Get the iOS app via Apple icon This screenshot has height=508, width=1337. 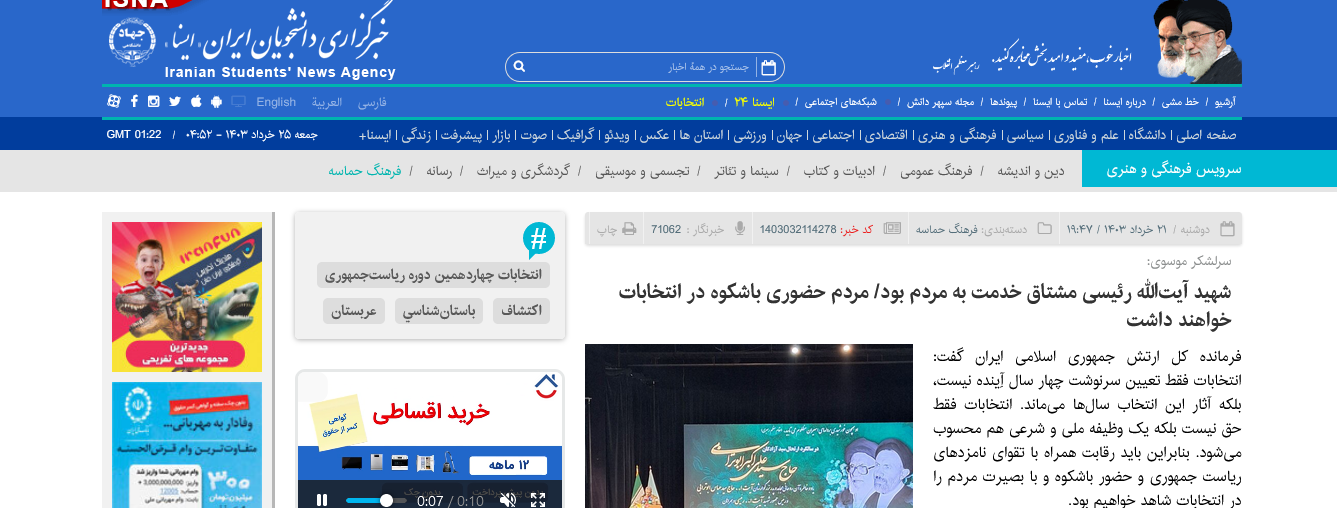tap(196, 101)
